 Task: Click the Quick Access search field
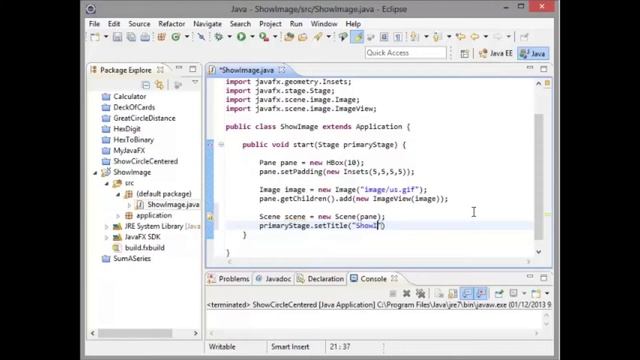tap(405, 53)
